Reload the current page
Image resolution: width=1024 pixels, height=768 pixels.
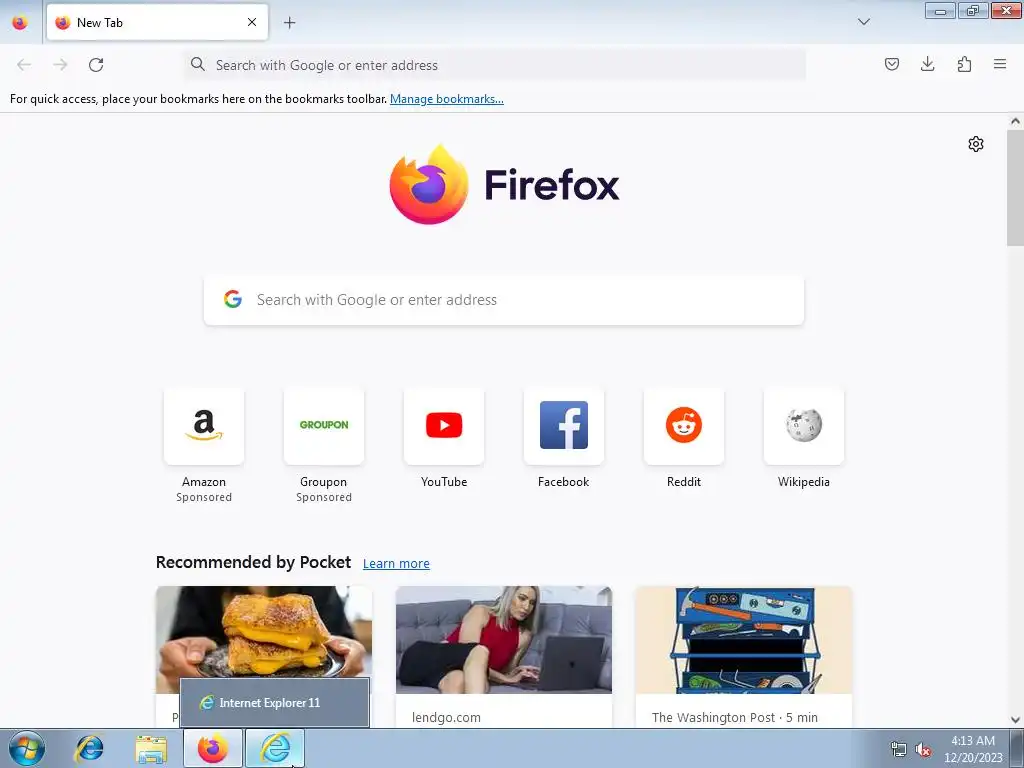point(96,65)
